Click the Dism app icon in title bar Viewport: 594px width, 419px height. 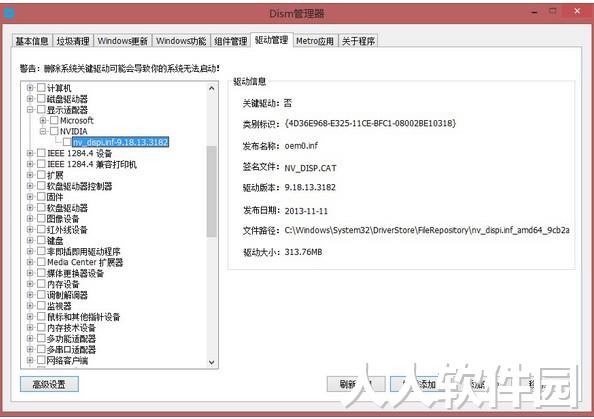(x=9, y=13)
